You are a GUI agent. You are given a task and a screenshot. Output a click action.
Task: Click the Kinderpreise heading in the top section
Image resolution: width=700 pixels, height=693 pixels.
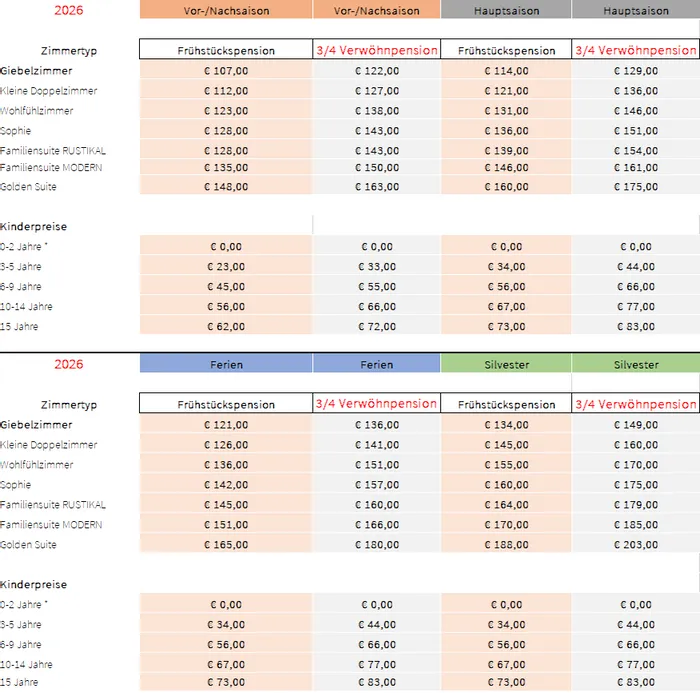[34, 227]
